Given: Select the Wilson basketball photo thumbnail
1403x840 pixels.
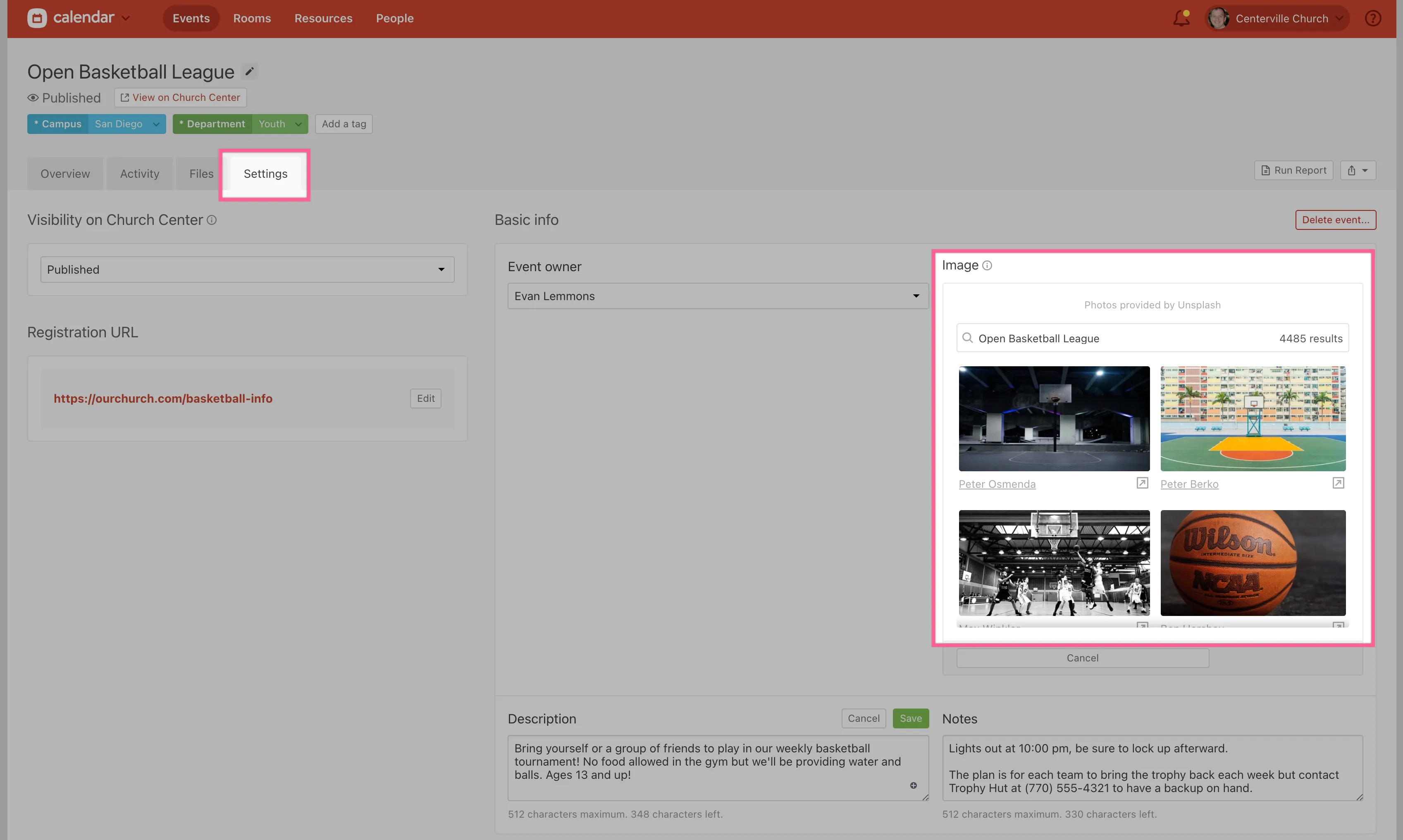Looking at the screenshot, I should tap(1253, 563).
